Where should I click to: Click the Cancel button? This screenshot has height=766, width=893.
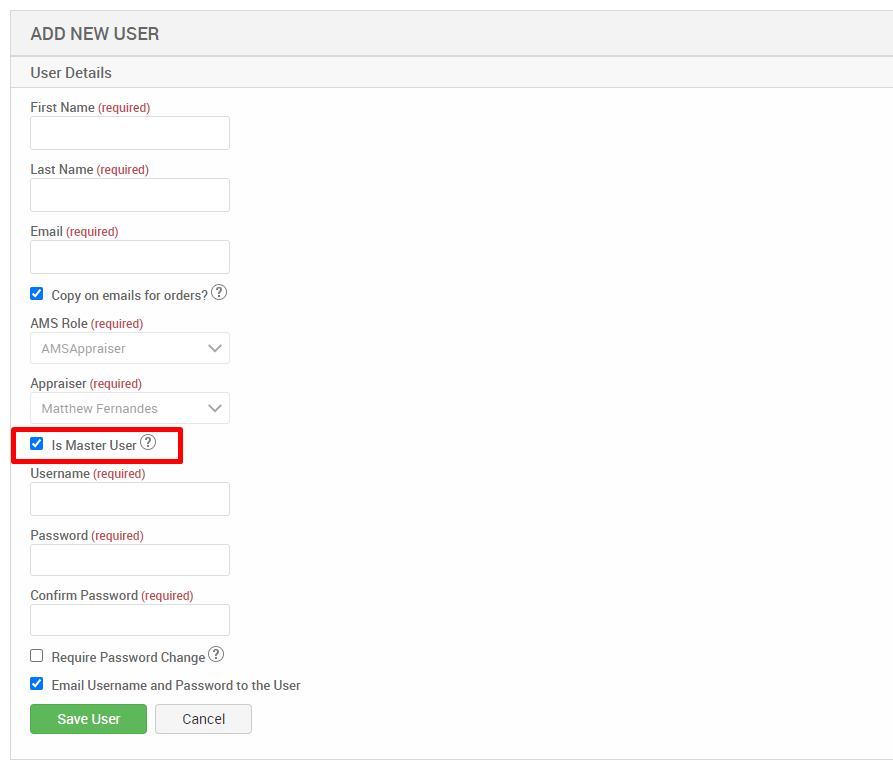coord(203,718)
